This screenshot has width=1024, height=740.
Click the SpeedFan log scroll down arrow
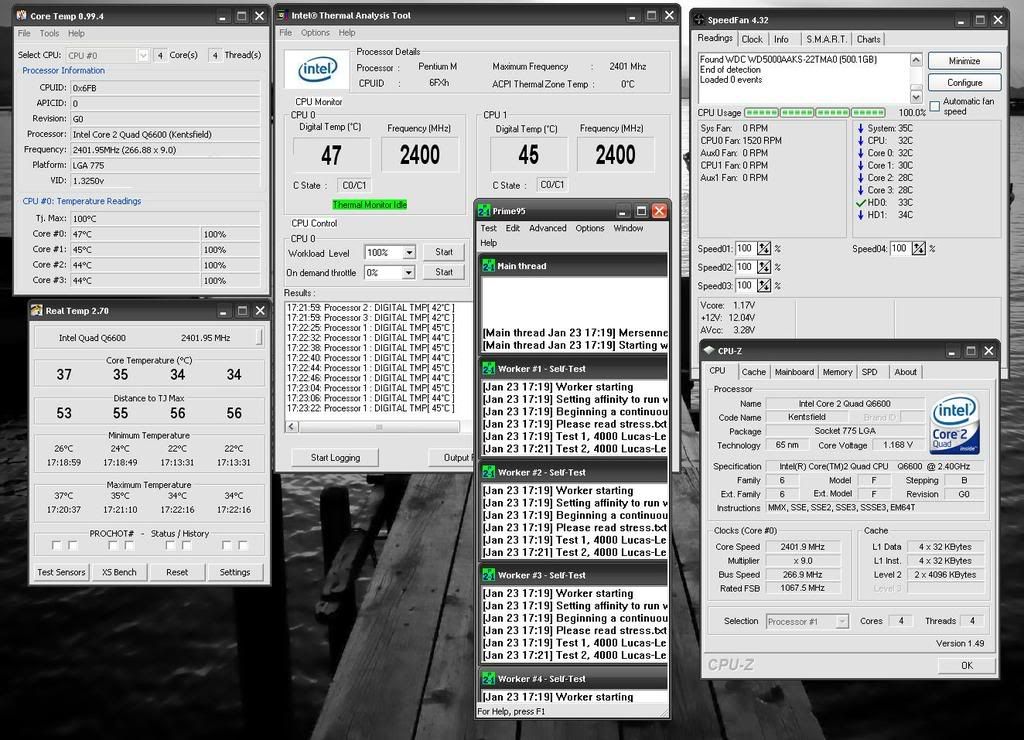pos(916,97)
